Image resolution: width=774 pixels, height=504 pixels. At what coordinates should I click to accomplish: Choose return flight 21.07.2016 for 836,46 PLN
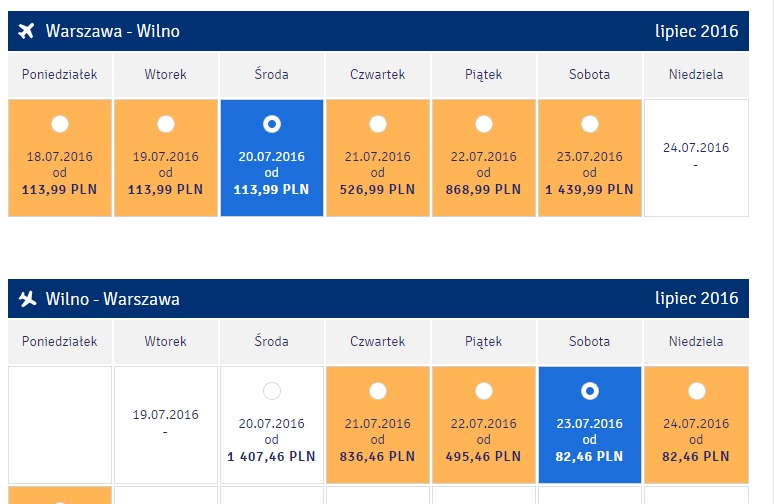(378, 391)
